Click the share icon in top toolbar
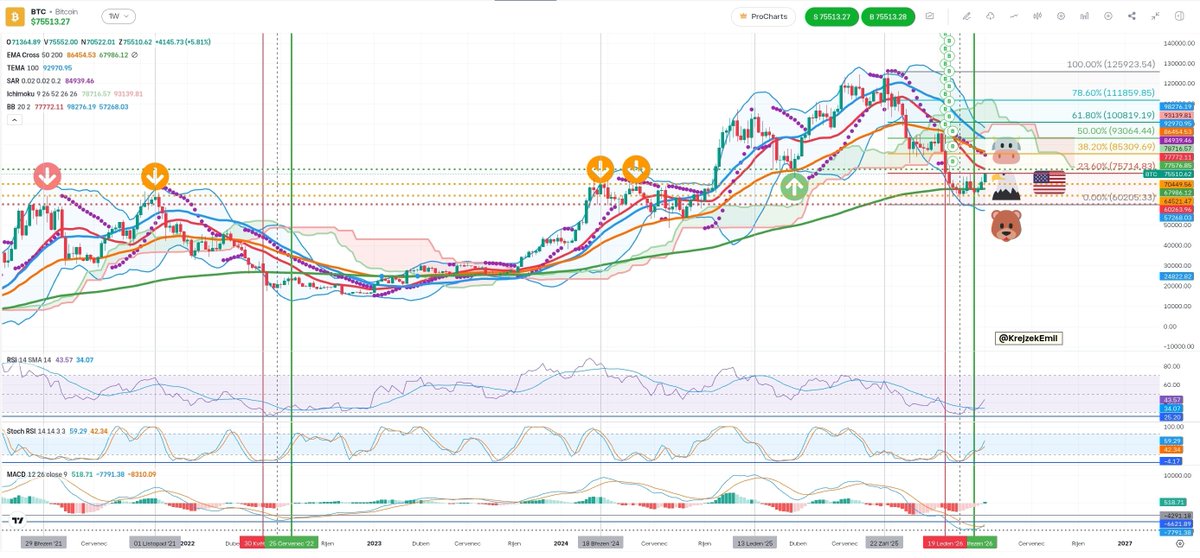The image size is (1200, 558). (1131, 16)
